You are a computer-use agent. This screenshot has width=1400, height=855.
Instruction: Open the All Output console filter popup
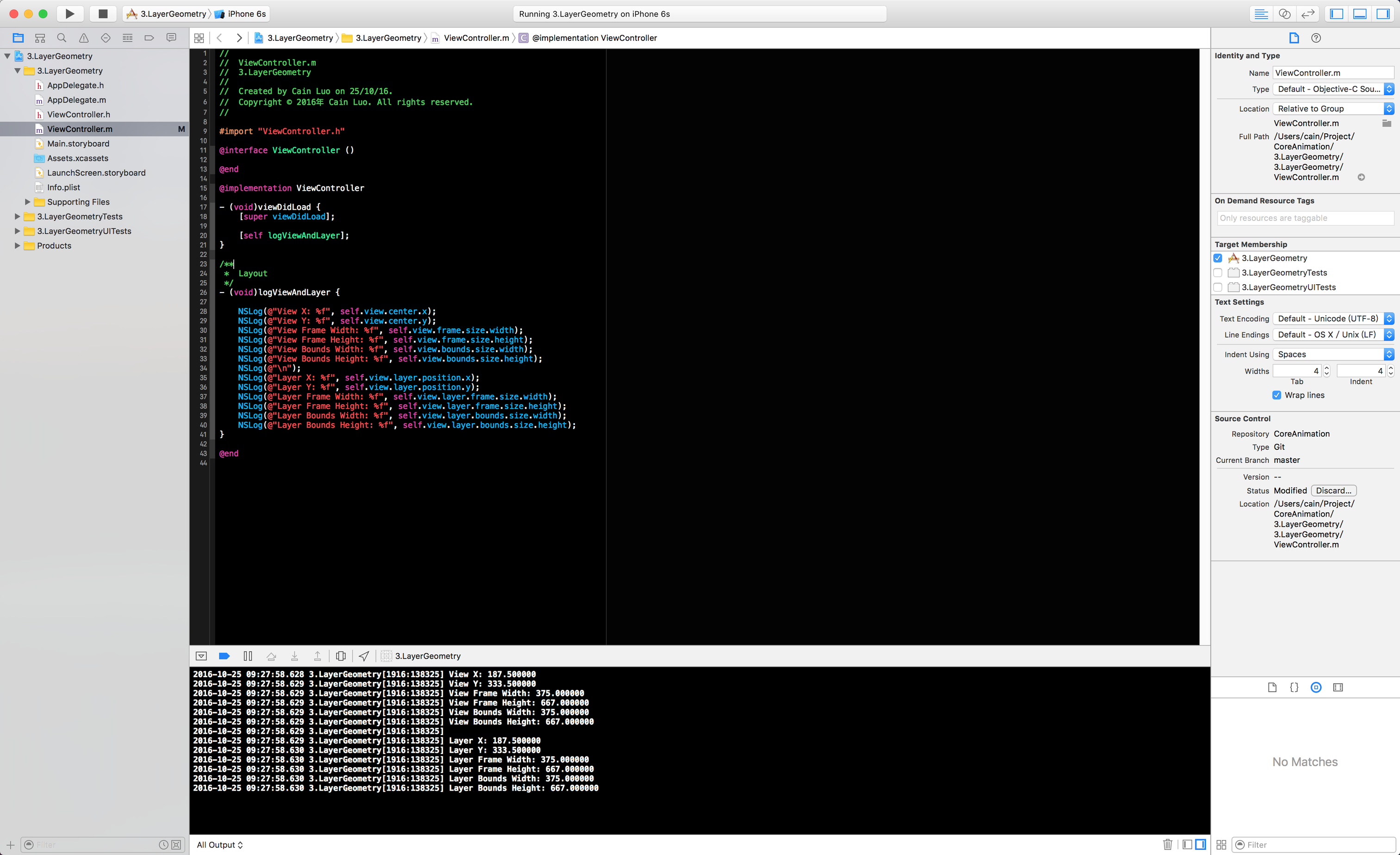[x=219, y=845]
